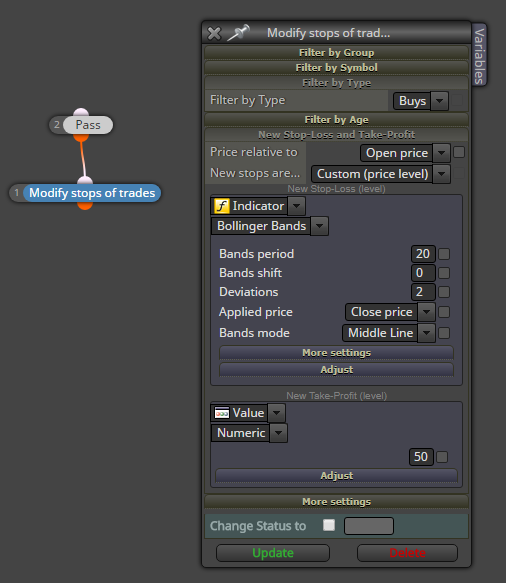Click orange output connector under Modify stops block
506x583 pixels.
coord(85,206)
